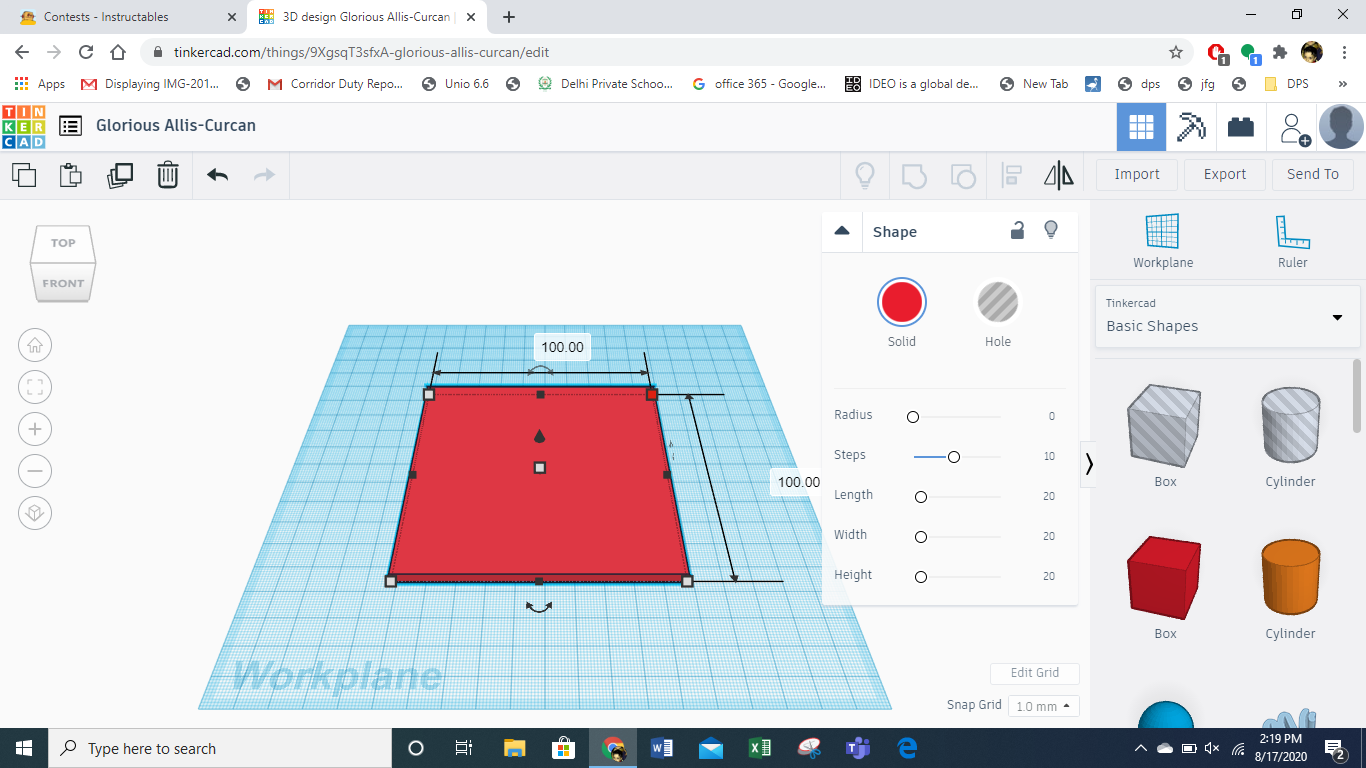Viewport: 1366px width, 768px height.
Task: Open the Blocks pickaxe mode
Action: tap(1191, 127)
